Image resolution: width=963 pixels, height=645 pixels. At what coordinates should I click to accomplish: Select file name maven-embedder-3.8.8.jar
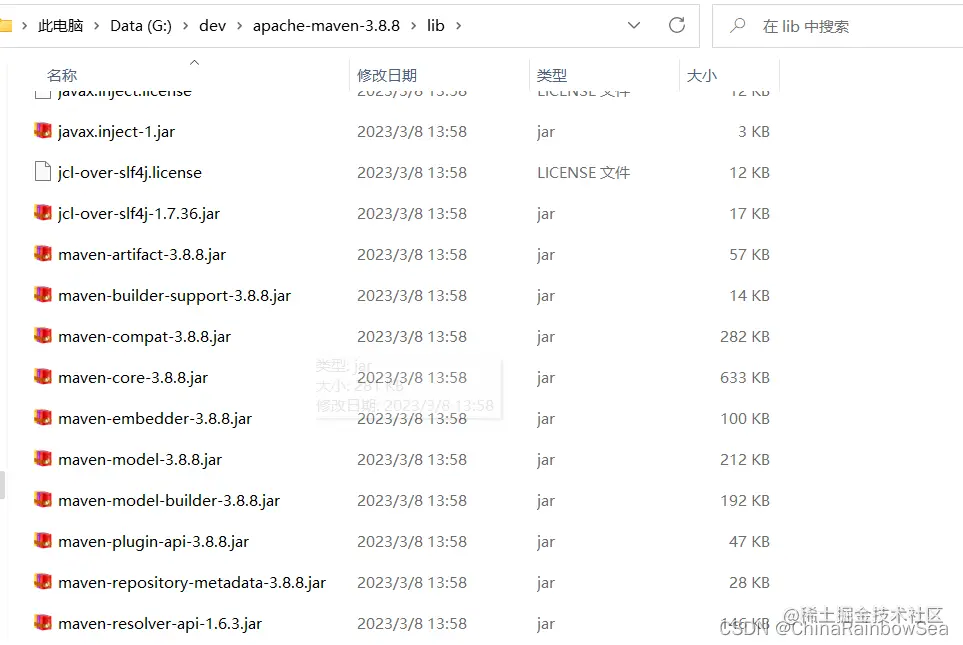point(155,419)
